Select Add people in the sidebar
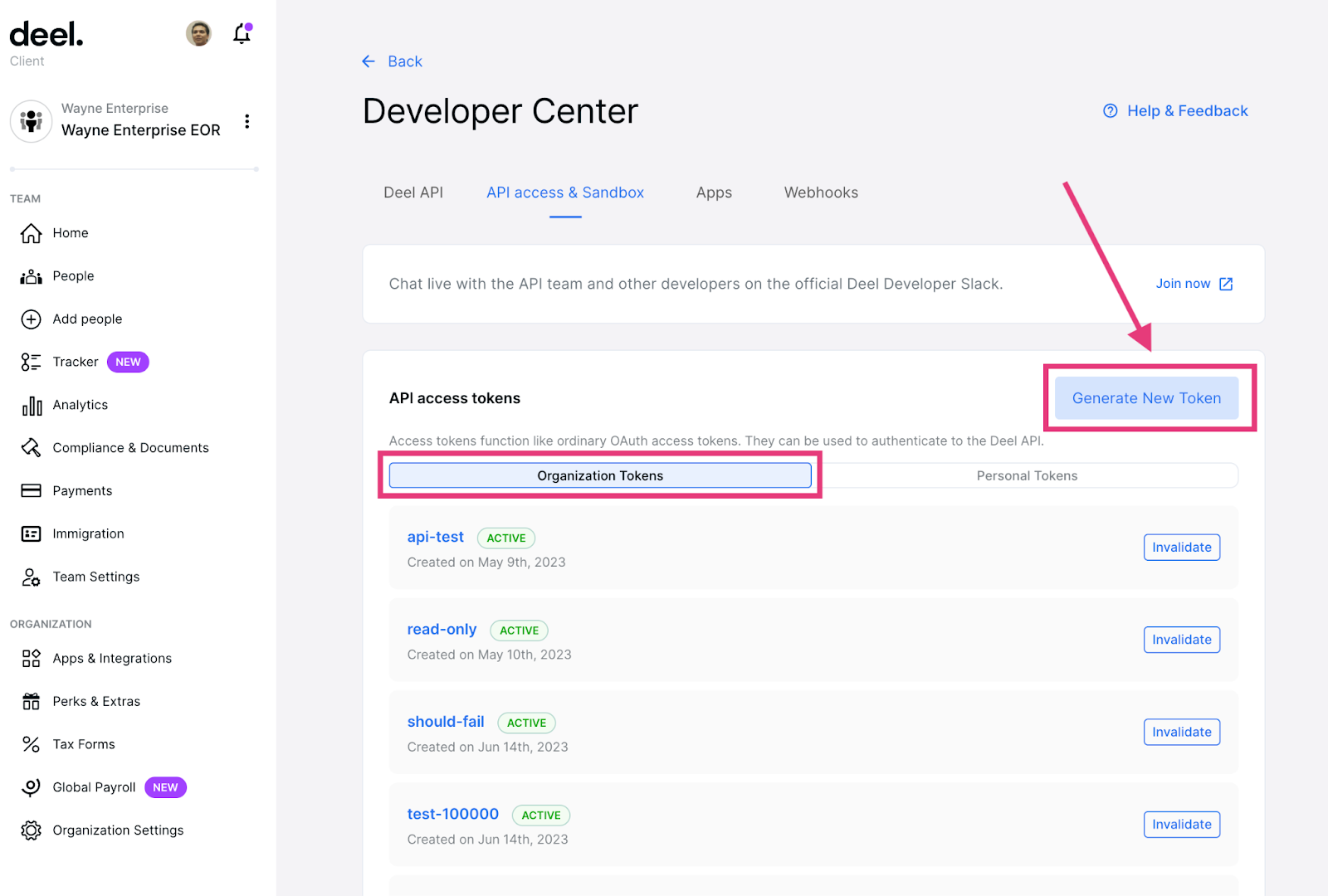 [87, 319]
